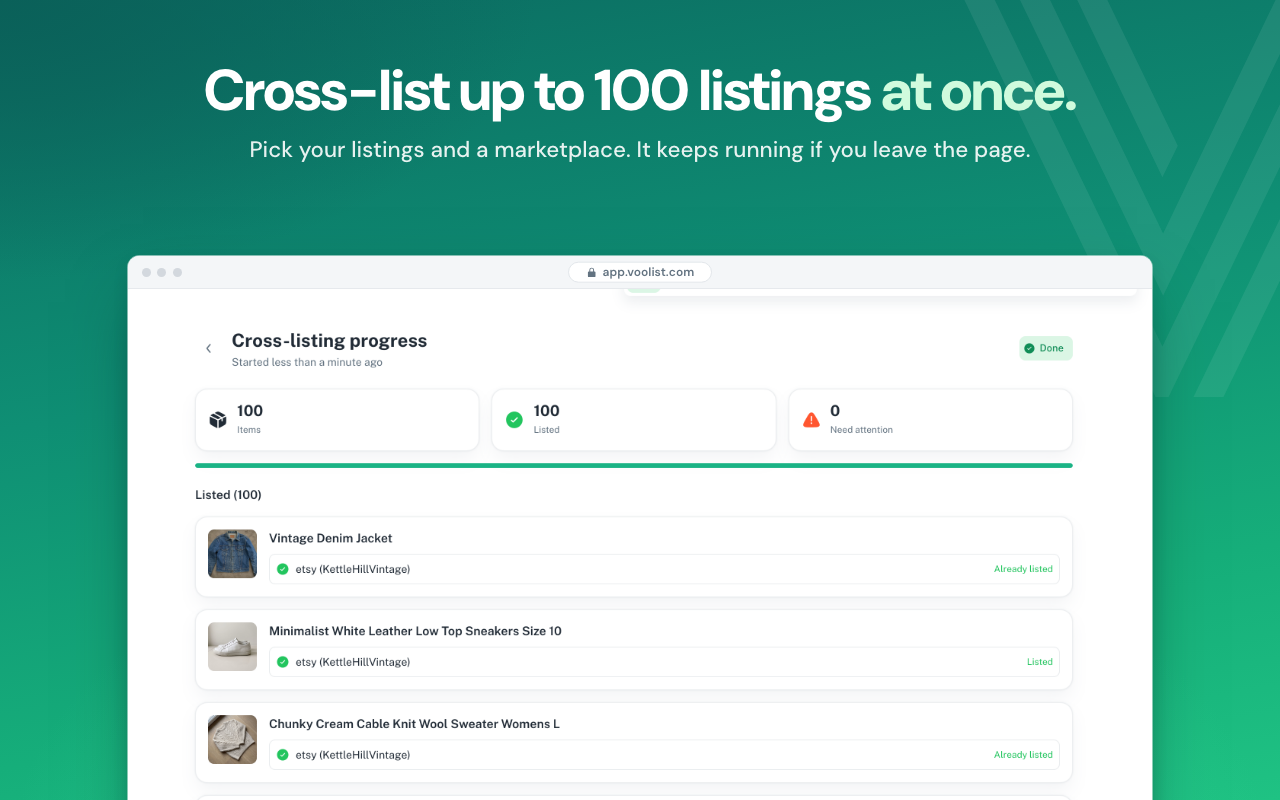
Task: Open the cream cable knit sweater thumbnail
Action: tap(232, 739)
